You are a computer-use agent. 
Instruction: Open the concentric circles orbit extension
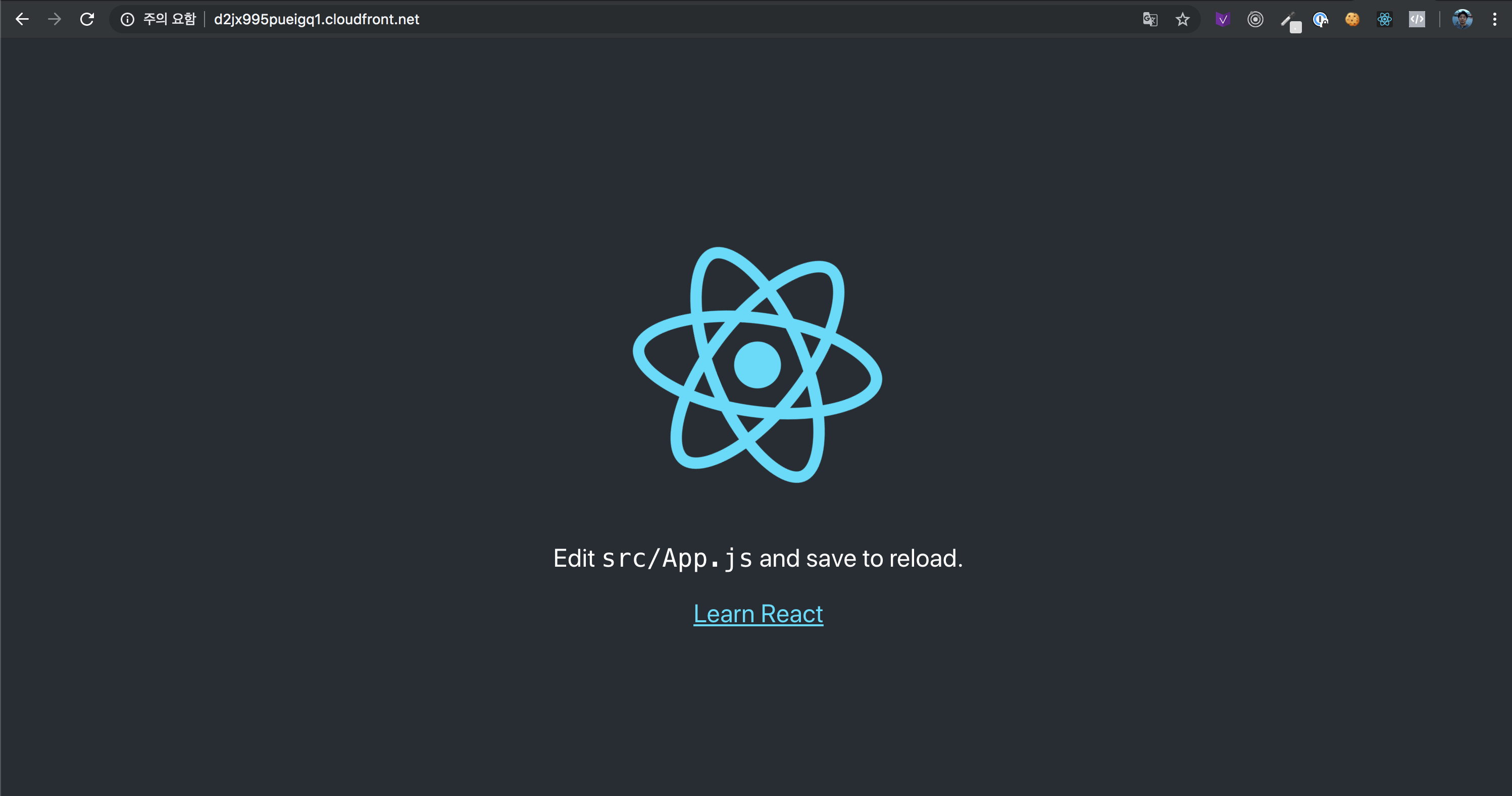1255,19
